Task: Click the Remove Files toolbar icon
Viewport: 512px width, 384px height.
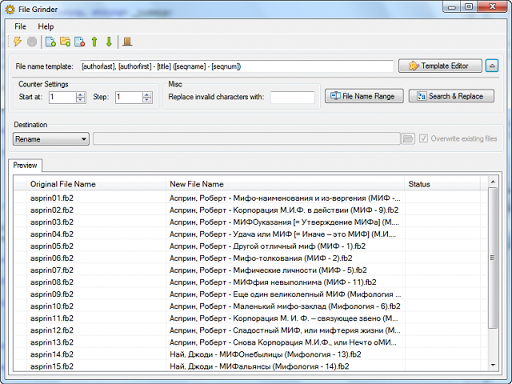Action: click(x=80, y=42)
